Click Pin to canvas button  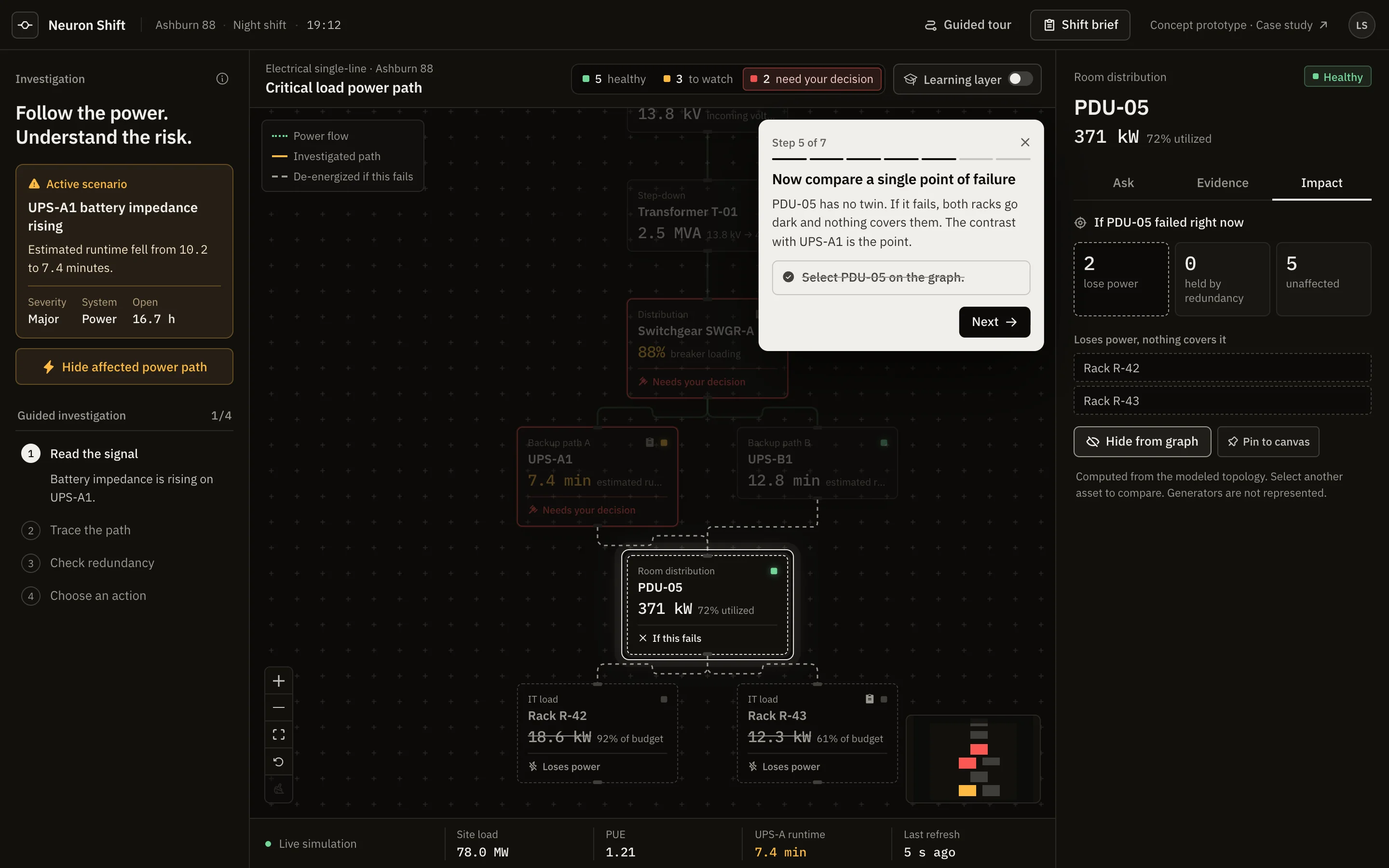point(1268,441)
